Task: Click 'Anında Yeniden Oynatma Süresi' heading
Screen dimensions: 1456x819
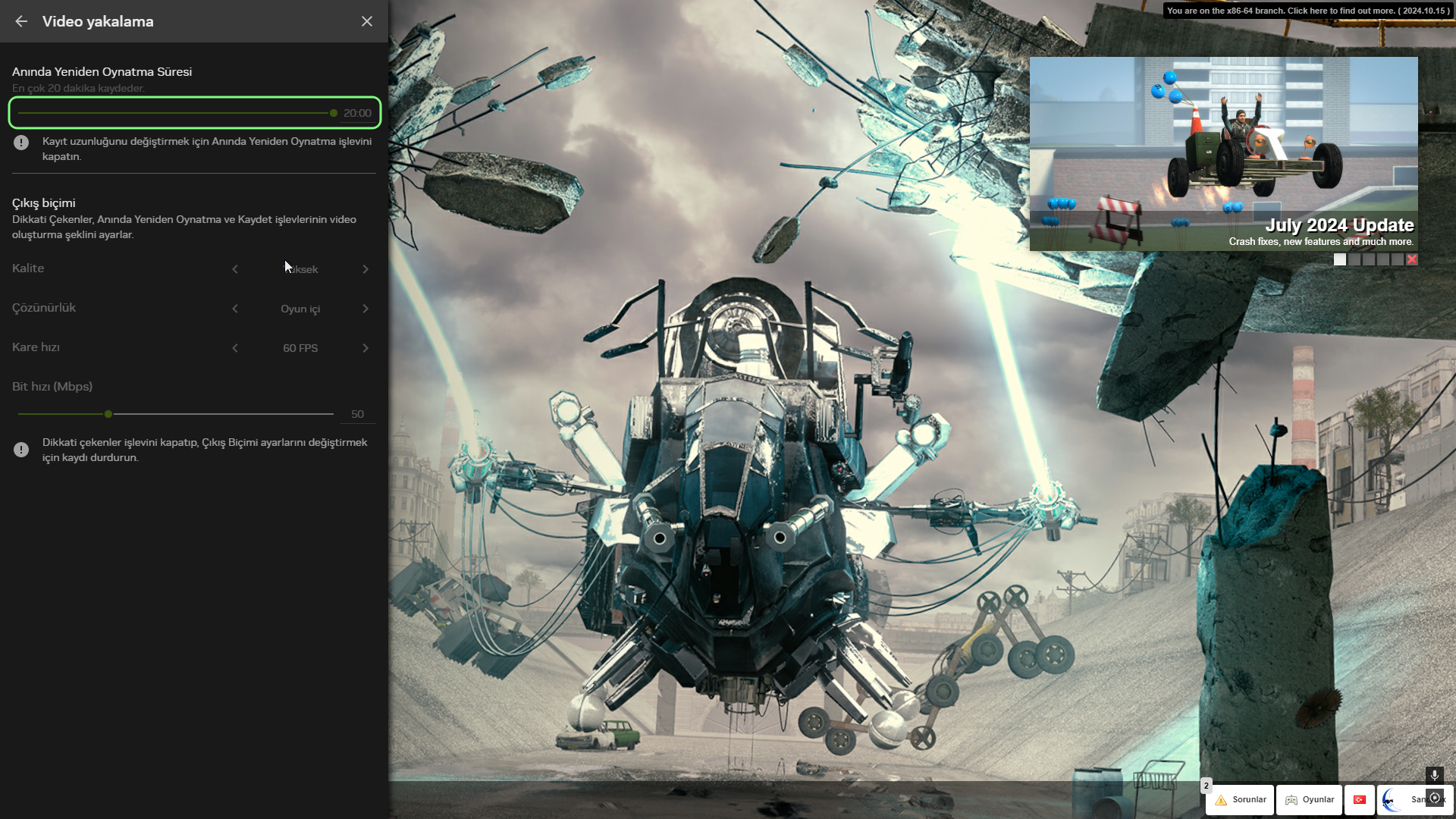Action: click(102, 72)
